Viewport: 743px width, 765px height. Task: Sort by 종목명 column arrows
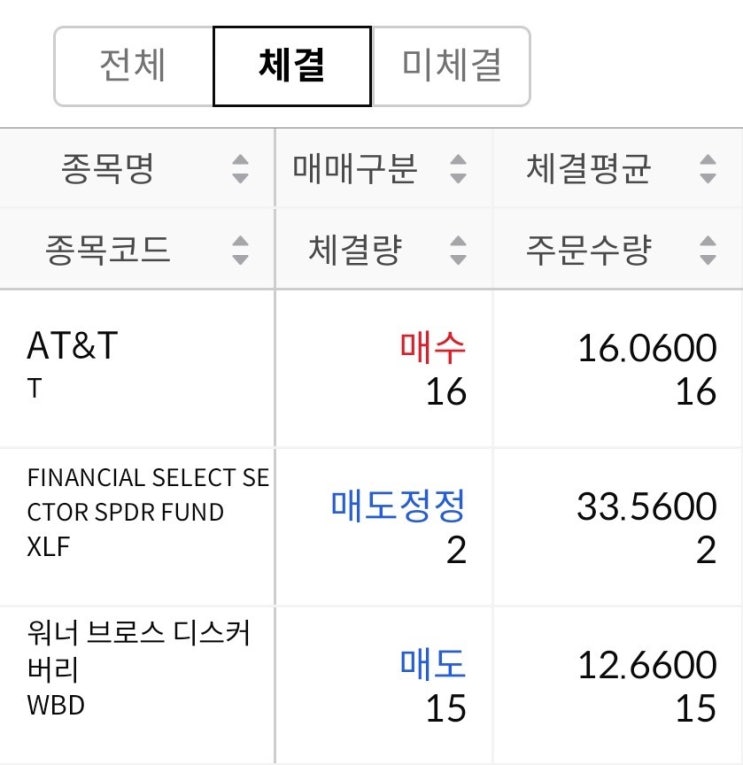tap(240, 168)
